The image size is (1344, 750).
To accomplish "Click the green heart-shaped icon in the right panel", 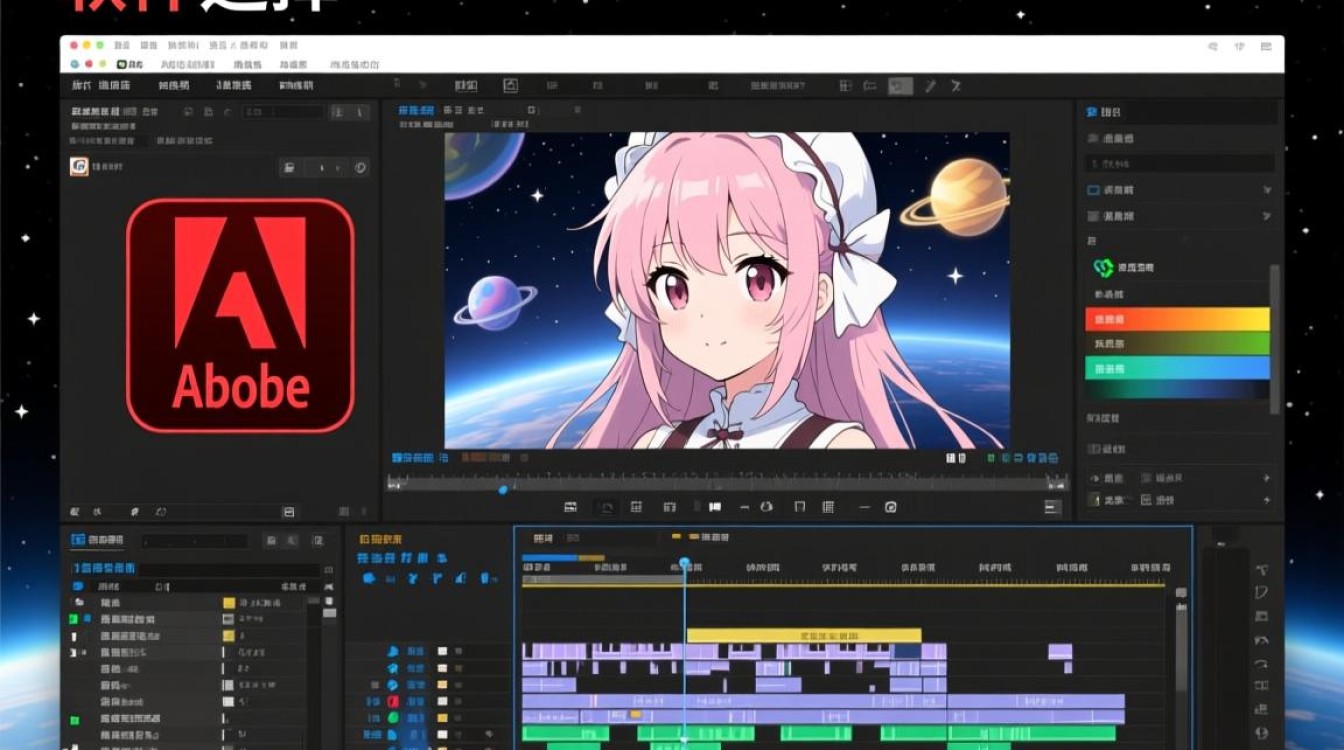I will (1104, 268).
